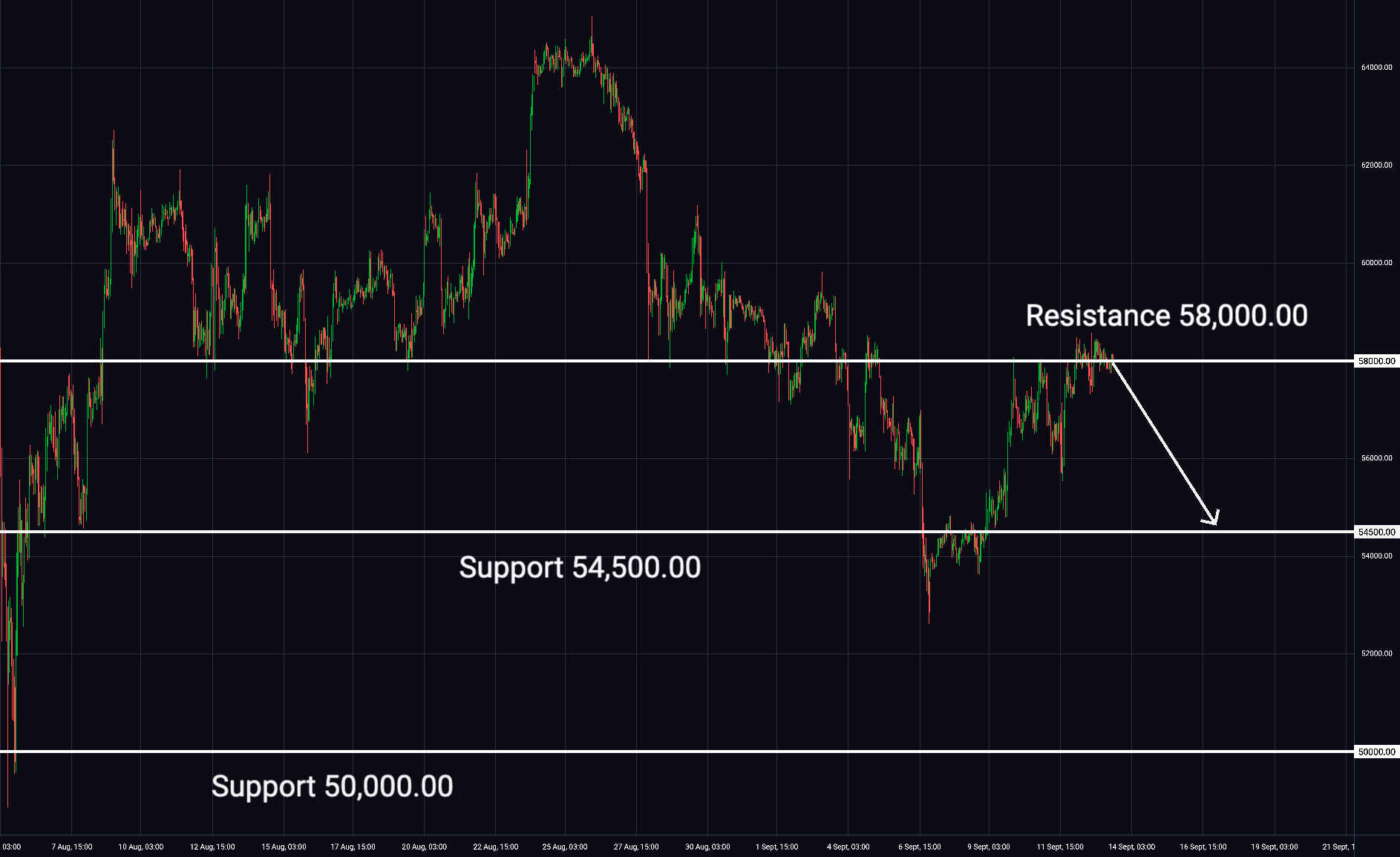
Task: Click the '17 Aug, 15:00' time label
Action: pos(353,847)
